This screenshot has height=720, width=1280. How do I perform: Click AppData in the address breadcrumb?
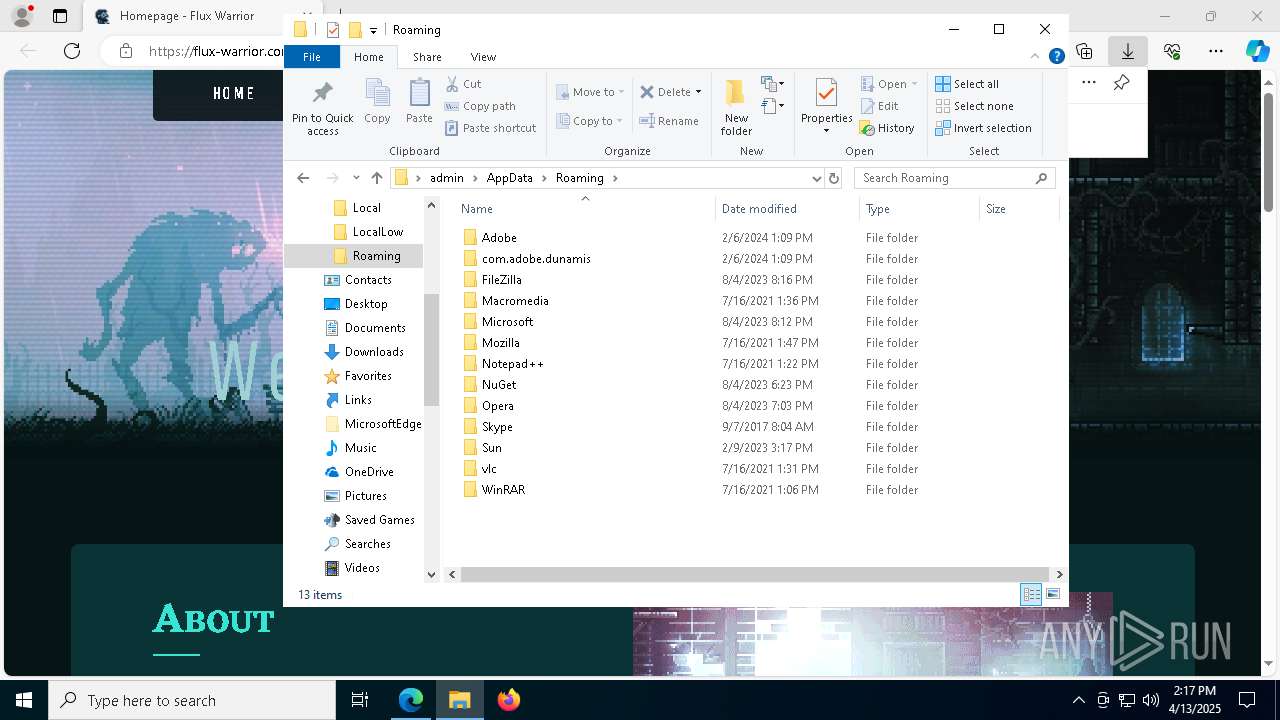pyautogui.click(x=509, y=178)
